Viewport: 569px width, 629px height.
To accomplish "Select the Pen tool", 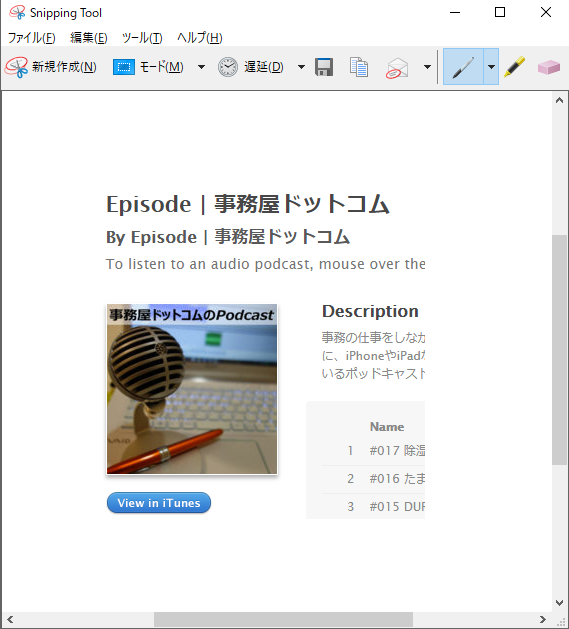I will coord(463,67).
